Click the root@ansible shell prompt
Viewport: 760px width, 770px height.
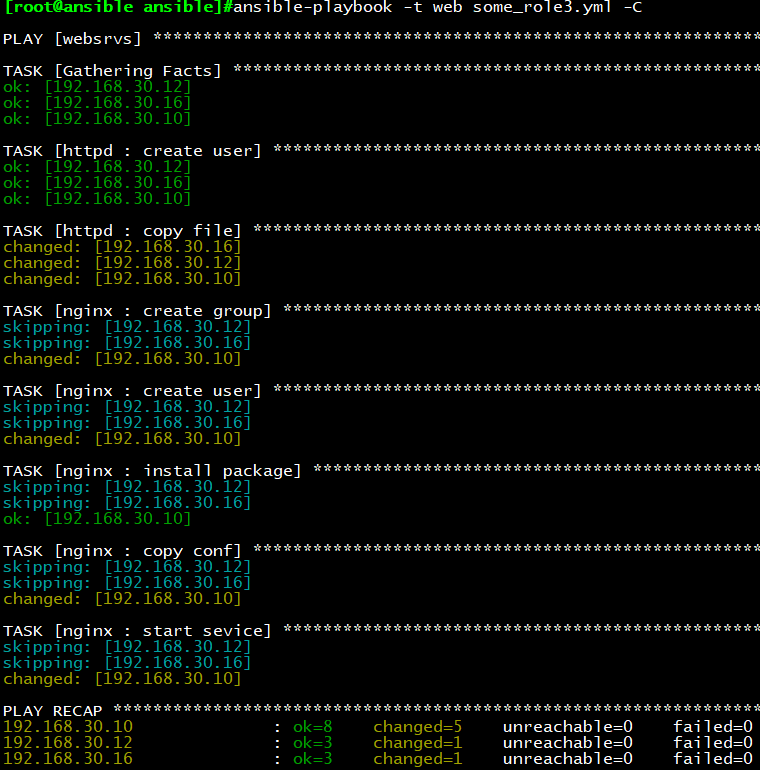pyautogui.click(x=118, y=7)
